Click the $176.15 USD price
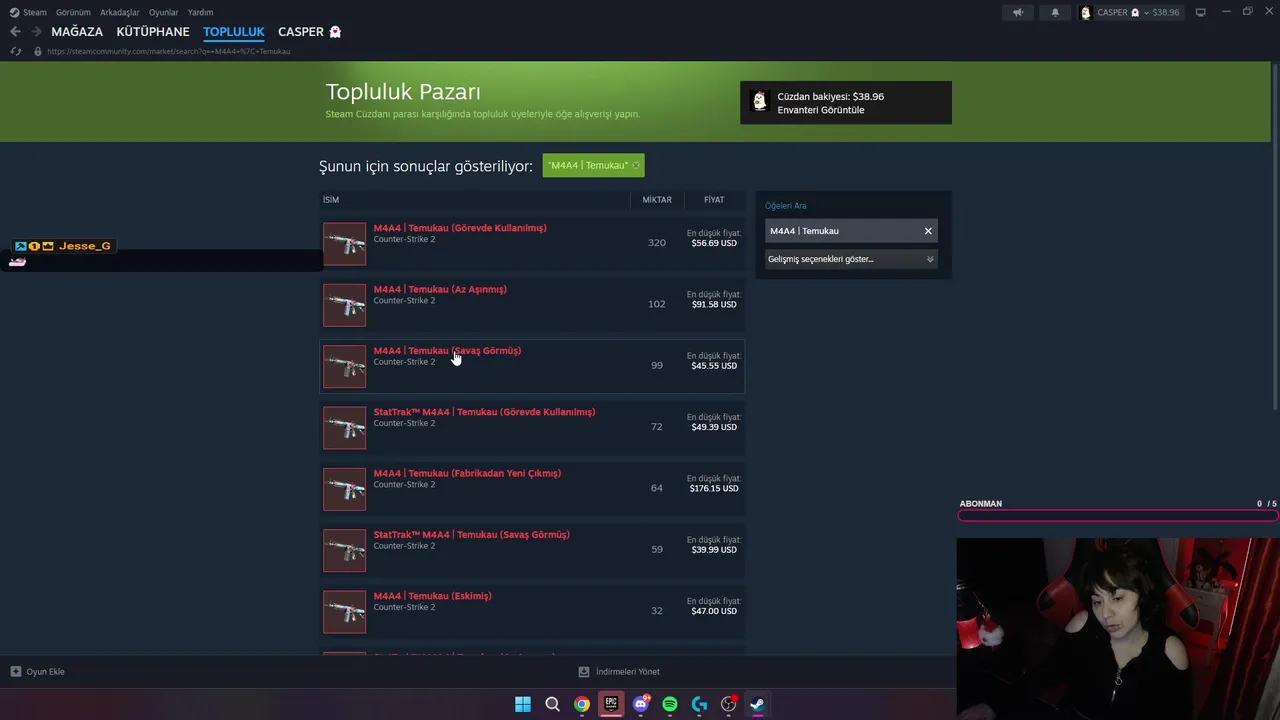 click(x=714, y=489)
